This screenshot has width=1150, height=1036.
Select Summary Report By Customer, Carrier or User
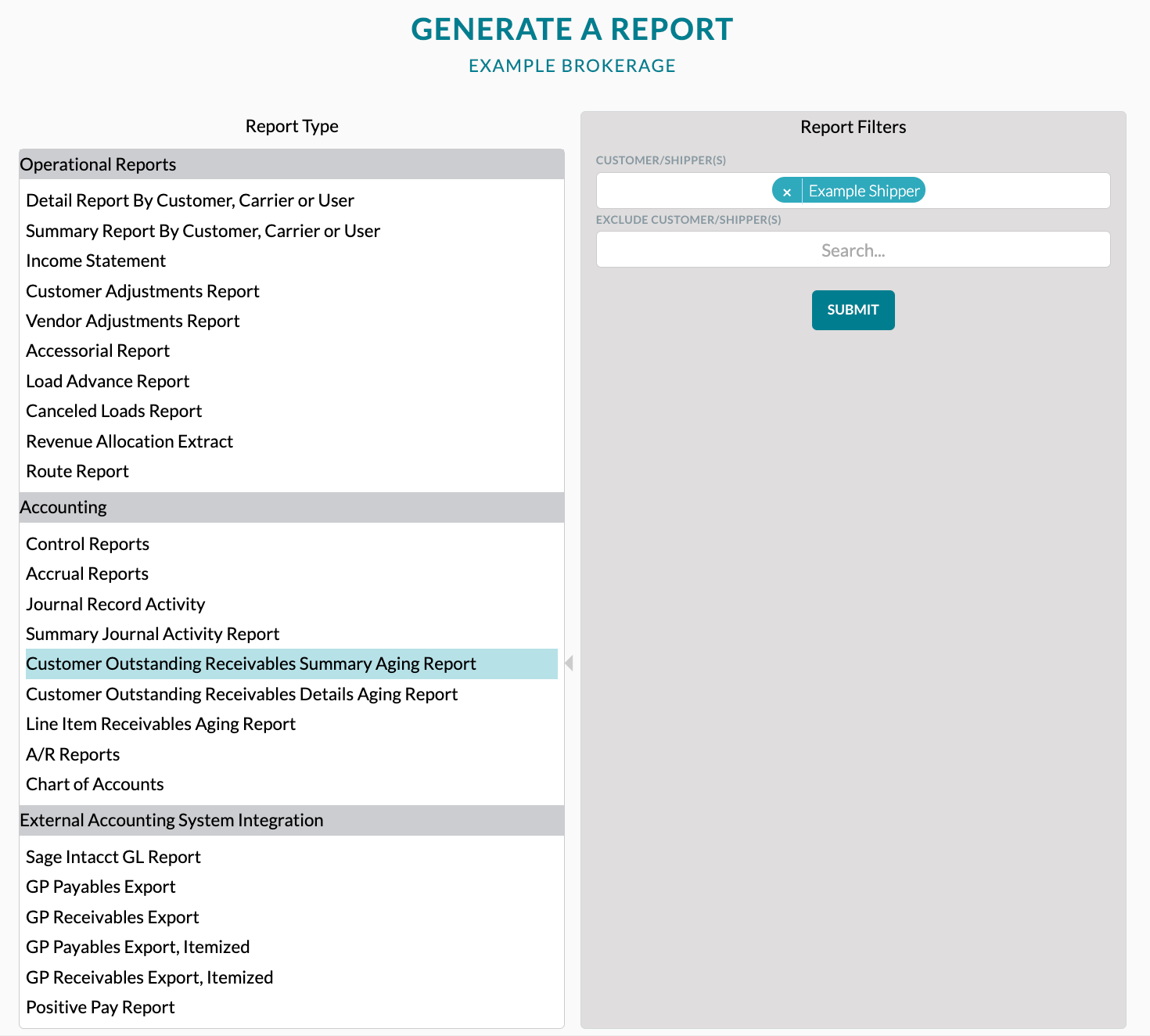[203, 231]
